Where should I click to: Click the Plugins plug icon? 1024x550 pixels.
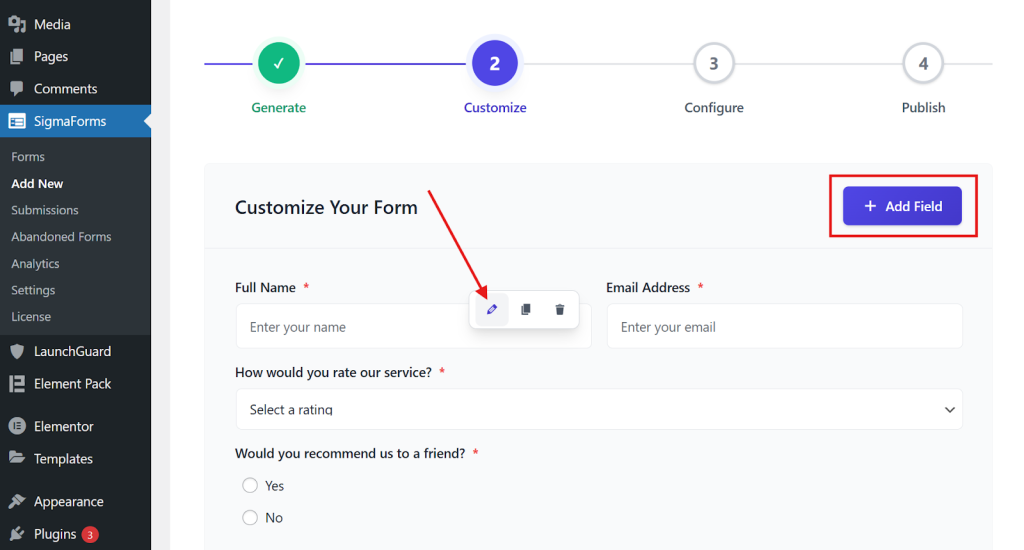(17, 534)
